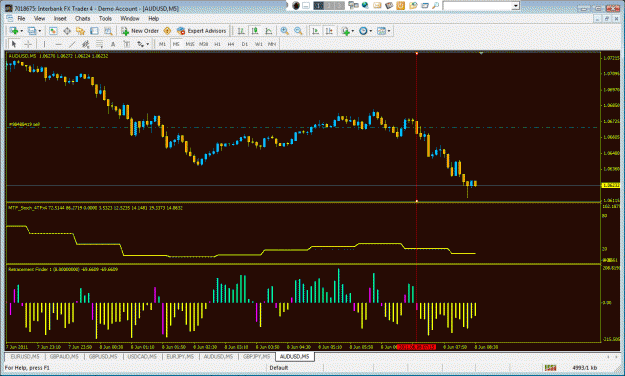Select the Fibonacci retracement tool
The image size is (625, 376).
[99, 44]
